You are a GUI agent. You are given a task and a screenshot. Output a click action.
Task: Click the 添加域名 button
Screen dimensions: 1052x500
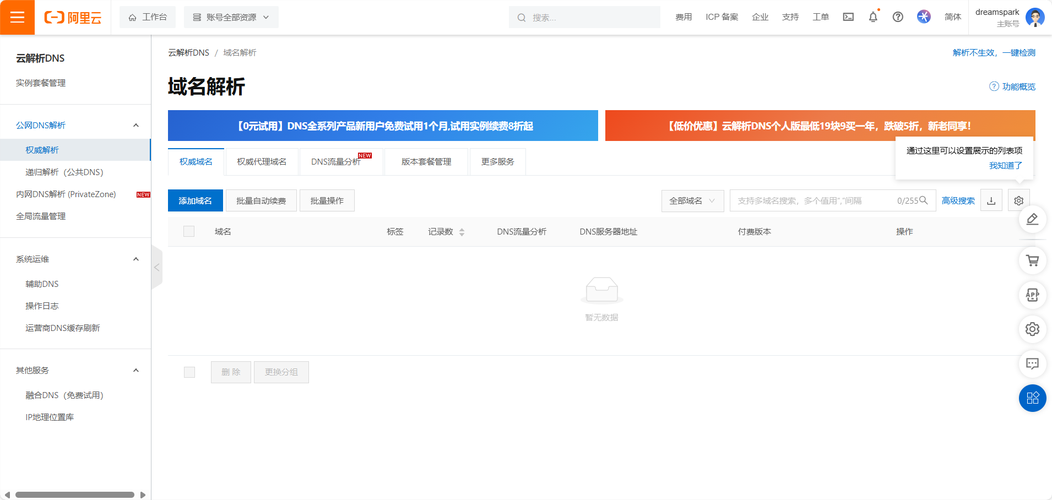click(195, 201)
